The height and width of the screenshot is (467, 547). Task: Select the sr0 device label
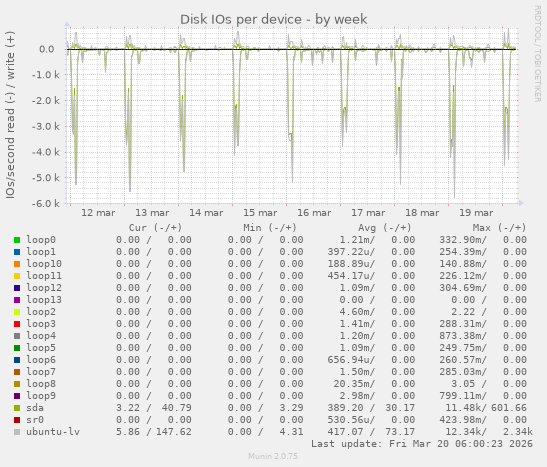[35, 420]
